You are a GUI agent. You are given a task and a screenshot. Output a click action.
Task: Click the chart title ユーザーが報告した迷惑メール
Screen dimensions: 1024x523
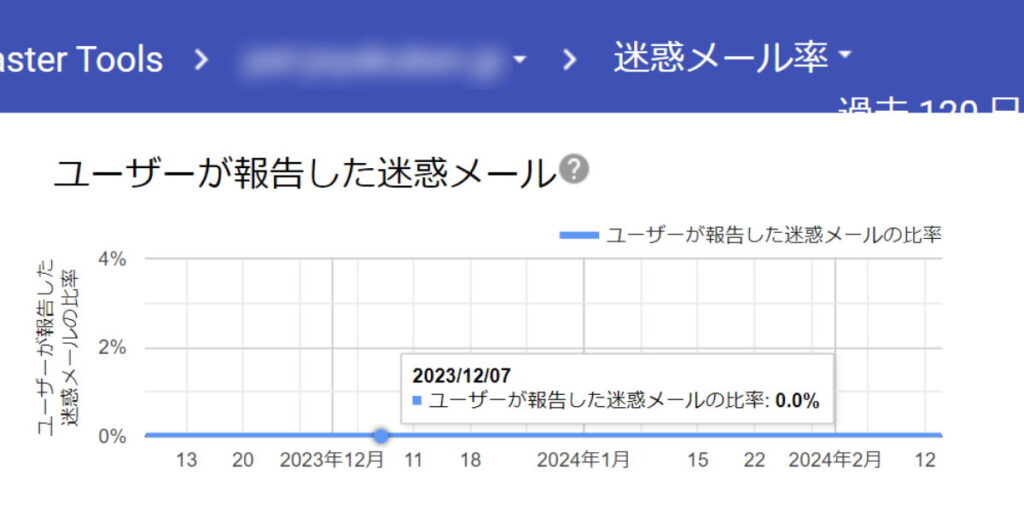point(303,174)
